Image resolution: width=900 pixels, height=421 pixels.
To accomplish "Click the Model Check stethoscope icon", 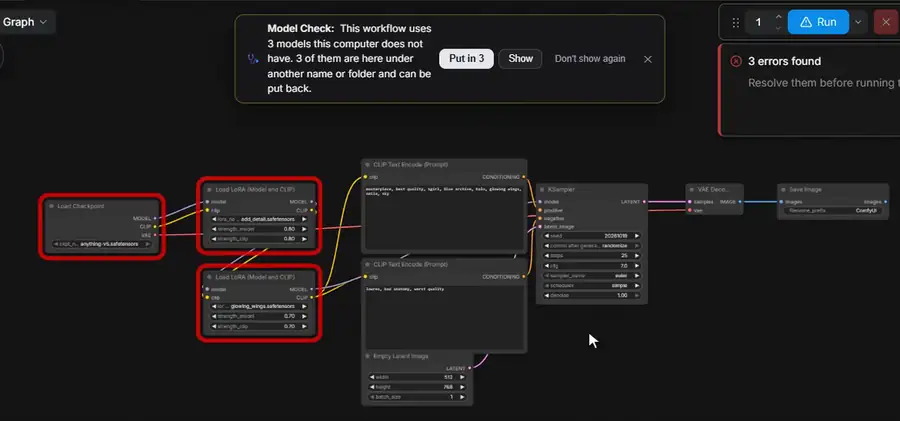I will [x=253, y=59].
